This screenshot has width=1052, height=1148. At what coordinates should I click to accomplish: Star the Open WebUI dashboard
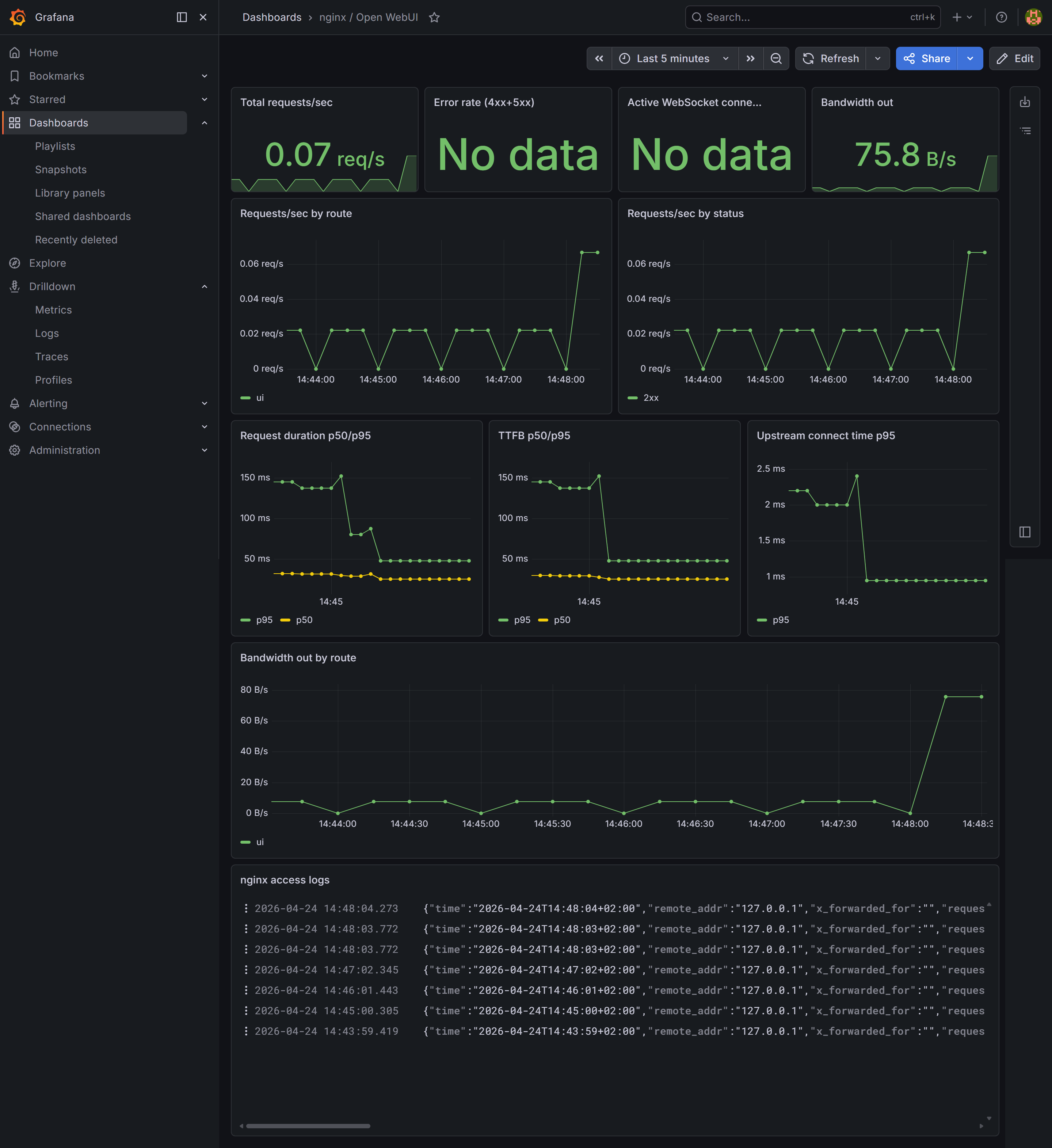click(434, 18)
